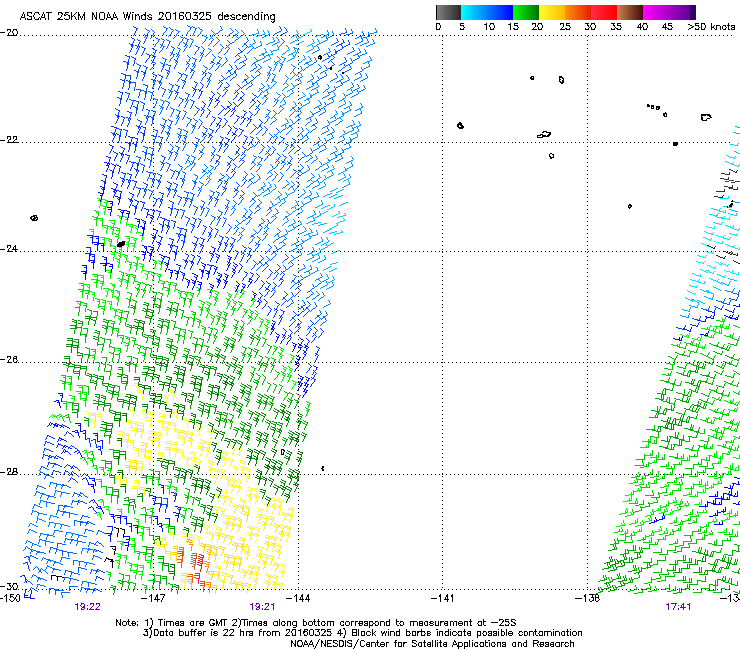
Task: Click the NOAA/NESDIS Center credit line
Action: tap(432, 644)
